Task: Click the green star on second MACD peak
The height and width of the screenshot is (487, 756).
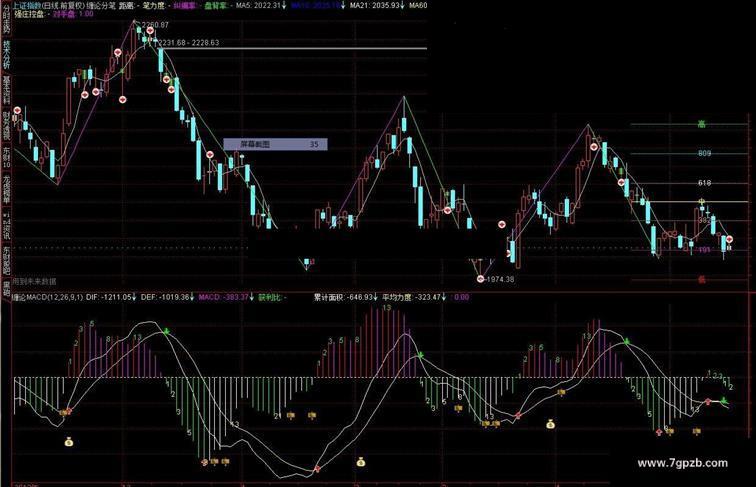Action: pos(420,355)
